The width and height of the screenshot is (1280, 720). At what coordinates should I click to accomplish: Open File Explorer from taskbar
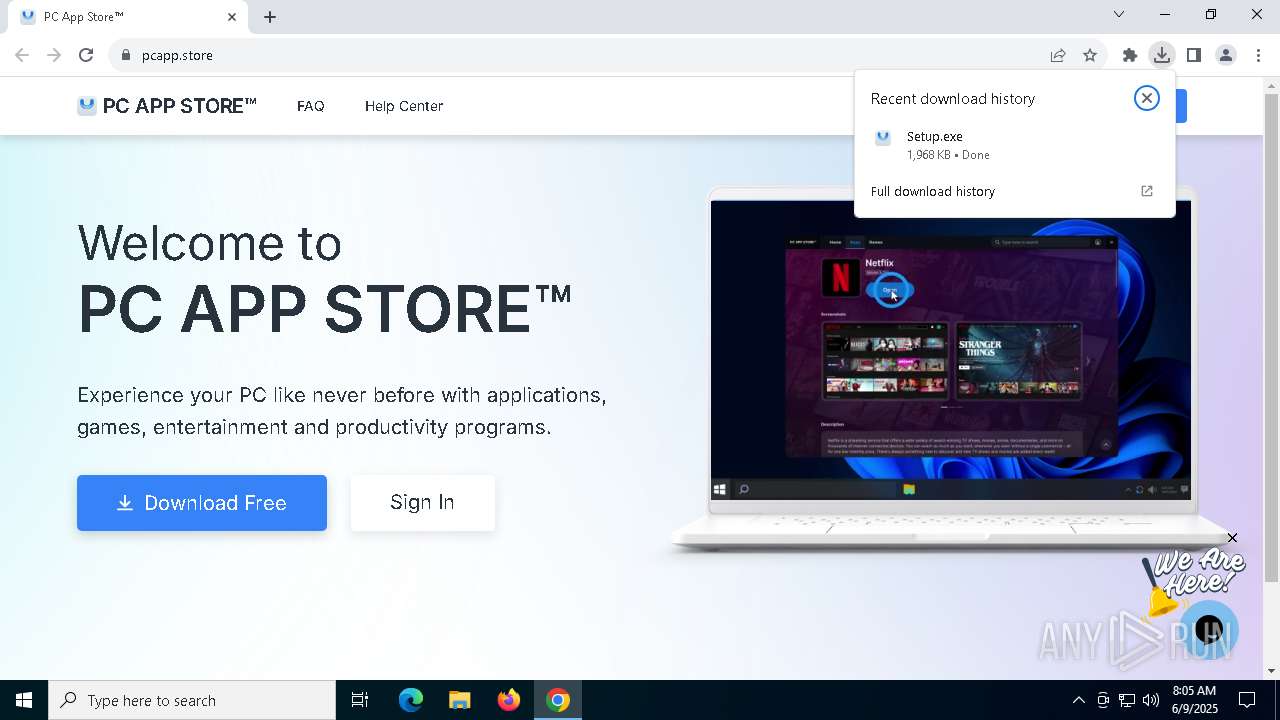pos(460,700)
